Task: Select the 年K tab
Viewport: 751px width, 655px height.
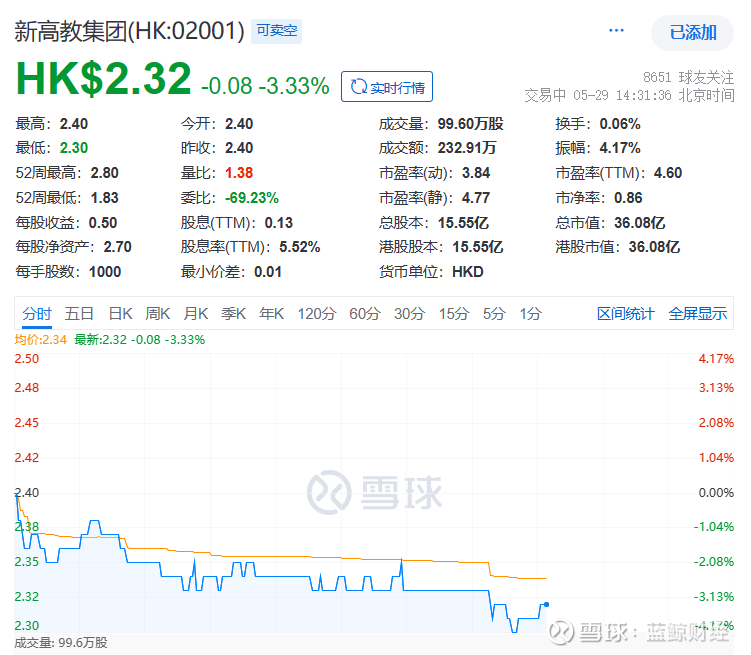Action: (272, 314)
